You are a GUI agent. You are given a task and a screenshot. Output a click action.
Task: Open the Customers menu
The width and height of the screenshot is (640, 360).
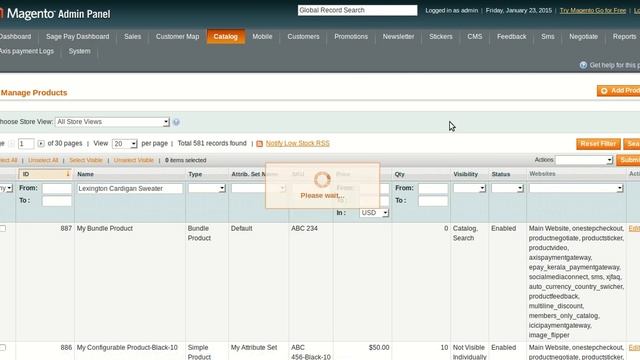point(303,37)
